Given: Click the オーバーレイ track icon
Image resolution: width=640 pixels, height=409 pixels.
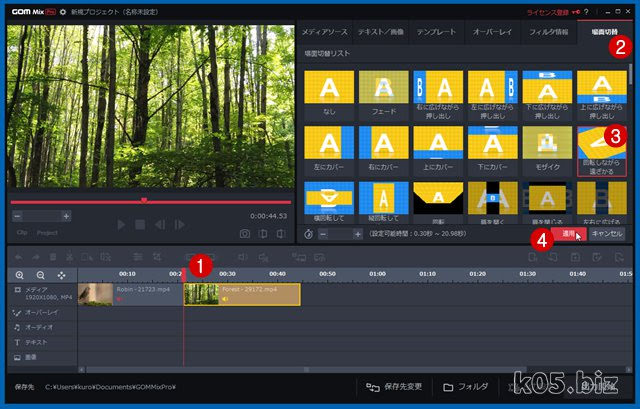Looking at the screenshot, I should [17, 313].
